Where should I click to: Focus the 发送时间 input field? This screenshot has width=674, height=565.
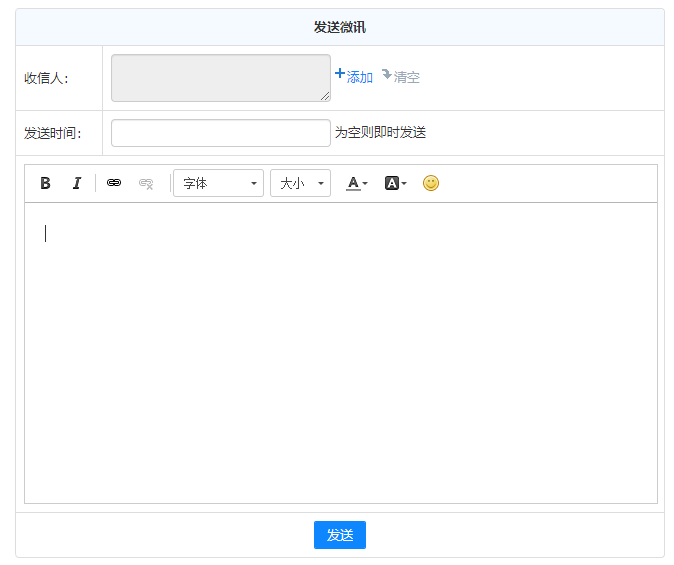(220, 133)
